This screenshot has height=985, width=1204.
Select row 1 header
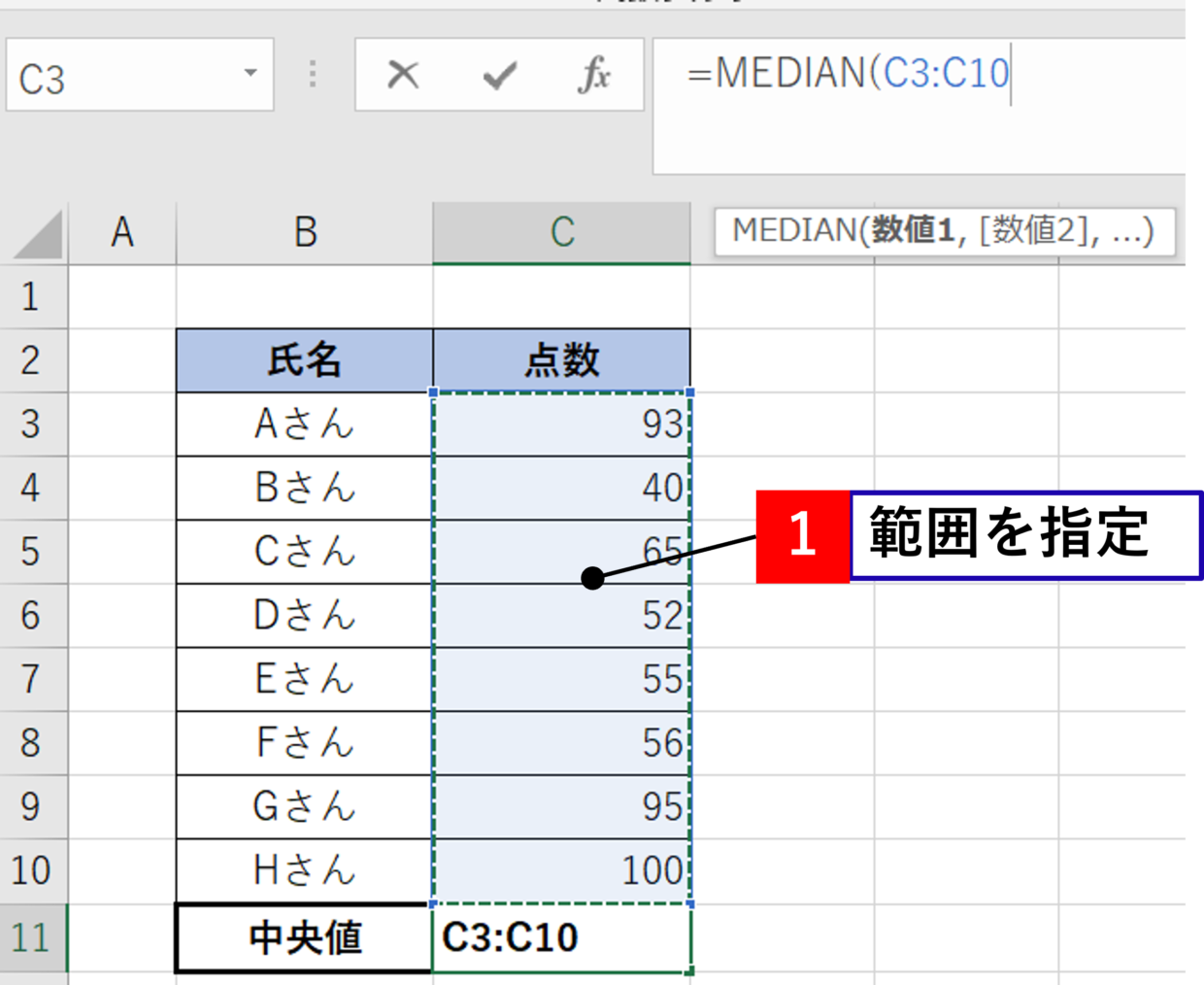(x=32, y=296)
